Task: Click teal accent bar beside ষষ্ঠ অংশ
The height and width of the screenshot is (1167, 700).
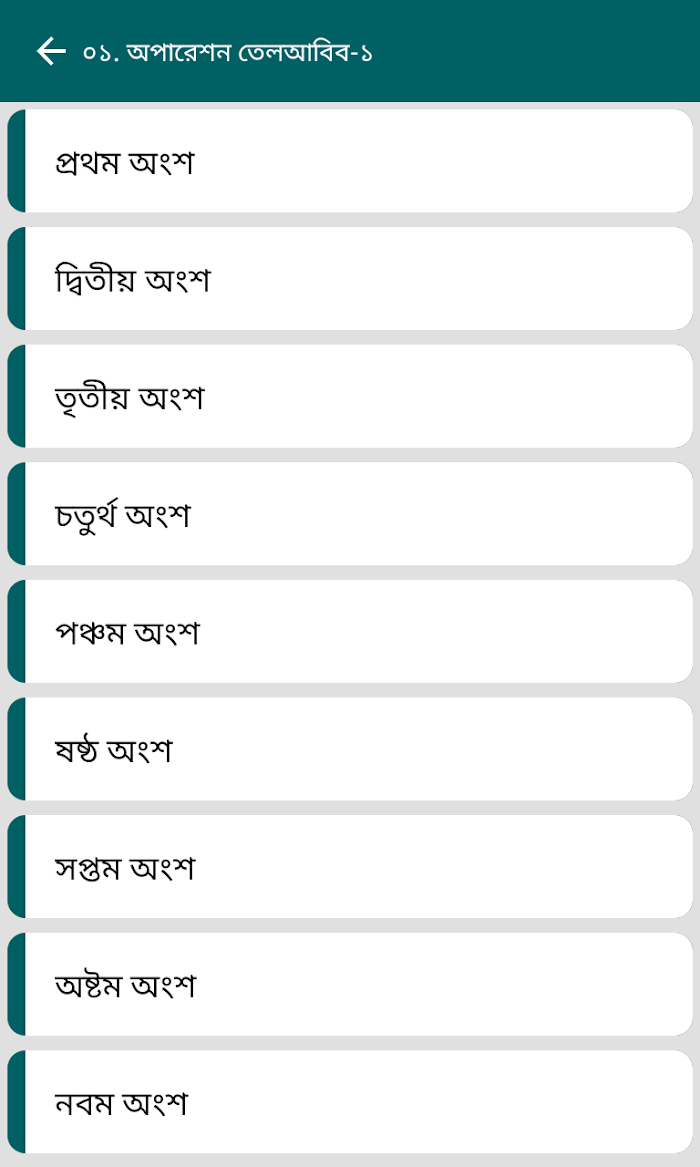Action: [16, 749]
